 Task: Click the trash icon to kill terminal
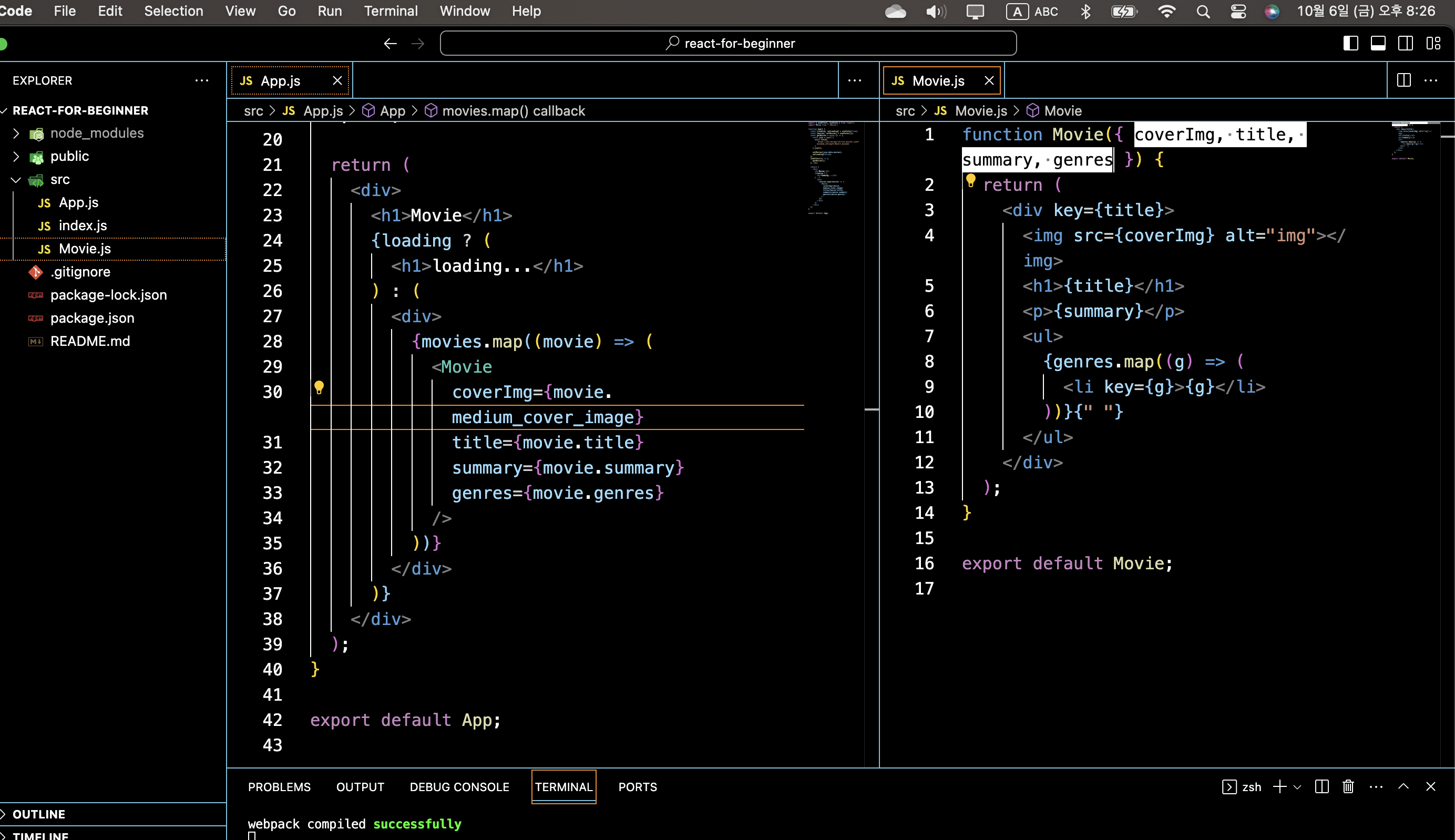point(1348,786)
